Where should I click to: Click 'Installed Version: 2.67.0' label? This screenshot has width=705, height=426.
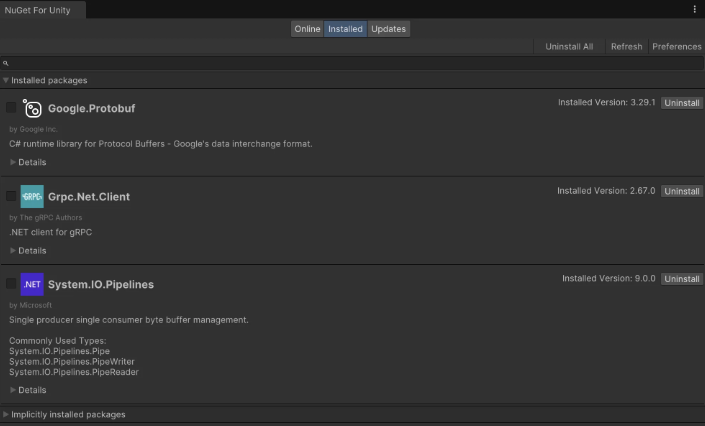pos(606,191)
